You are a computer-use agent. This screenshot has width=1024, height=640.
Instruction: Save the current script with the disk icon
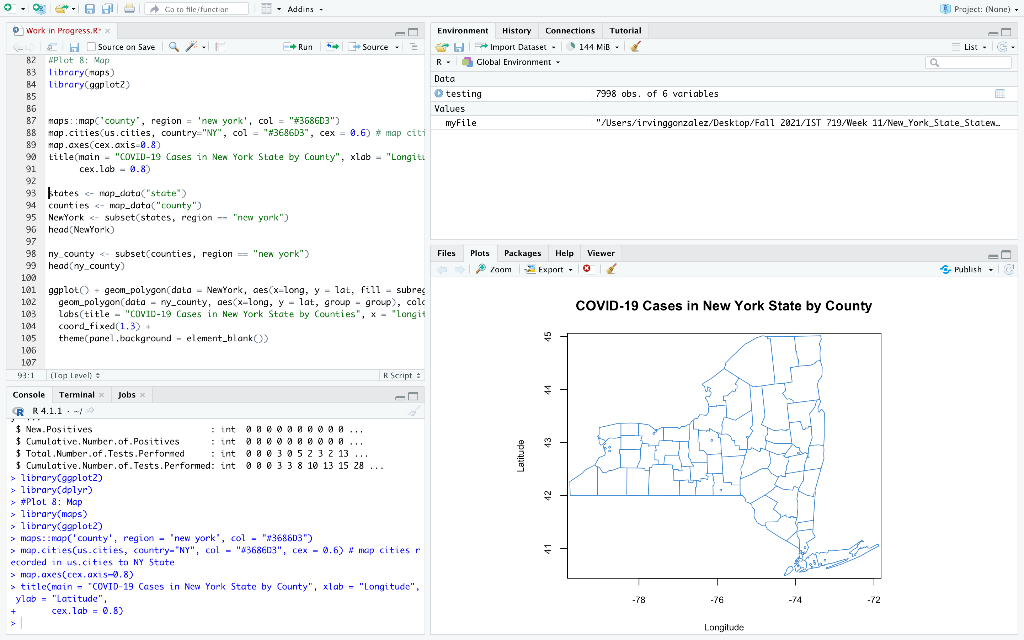pyautogui.click(x=75, y=47)
